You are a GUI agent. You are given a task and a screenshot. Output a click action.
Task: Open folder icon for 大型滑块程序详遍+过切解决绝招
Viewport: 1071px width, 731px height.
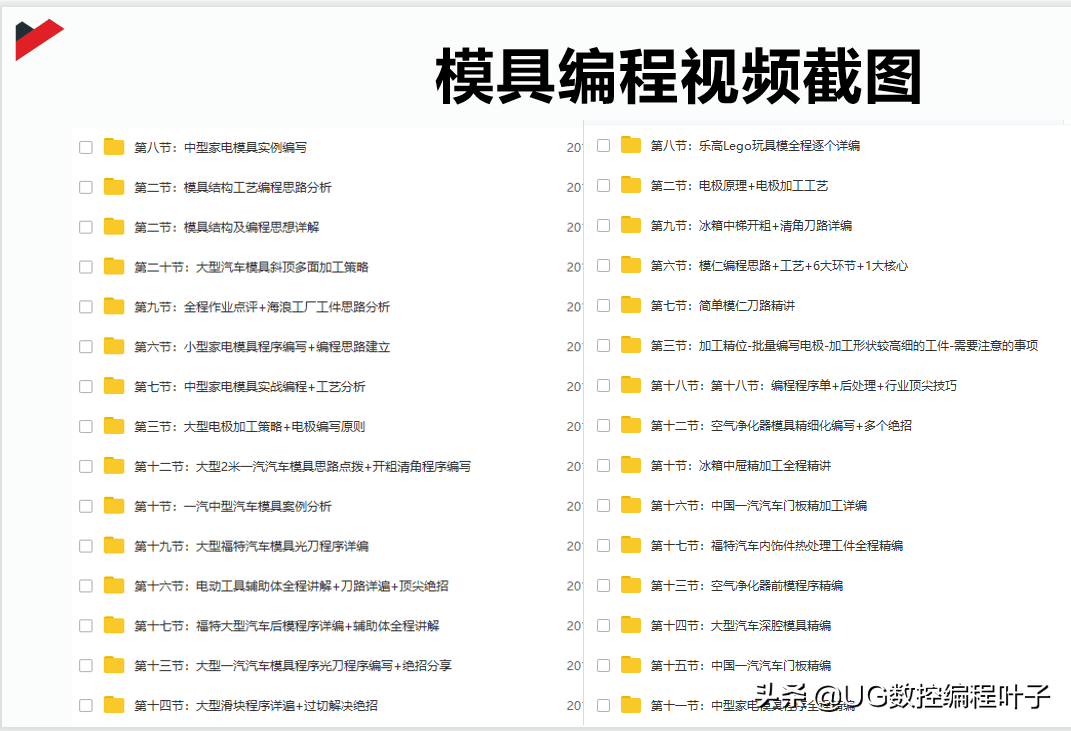(113, 705)
